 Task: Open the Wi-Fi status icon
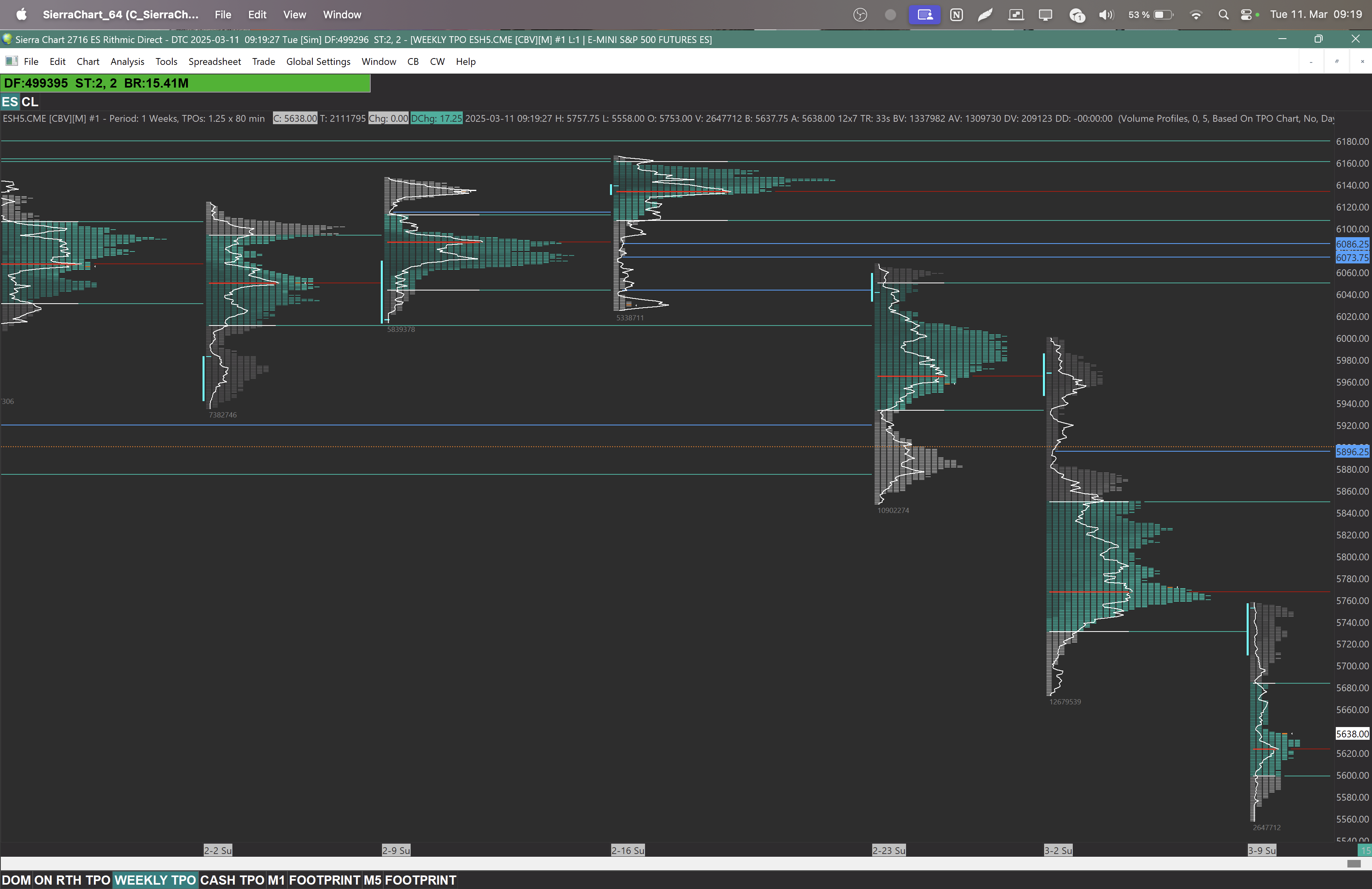[x=1196, y=15]
